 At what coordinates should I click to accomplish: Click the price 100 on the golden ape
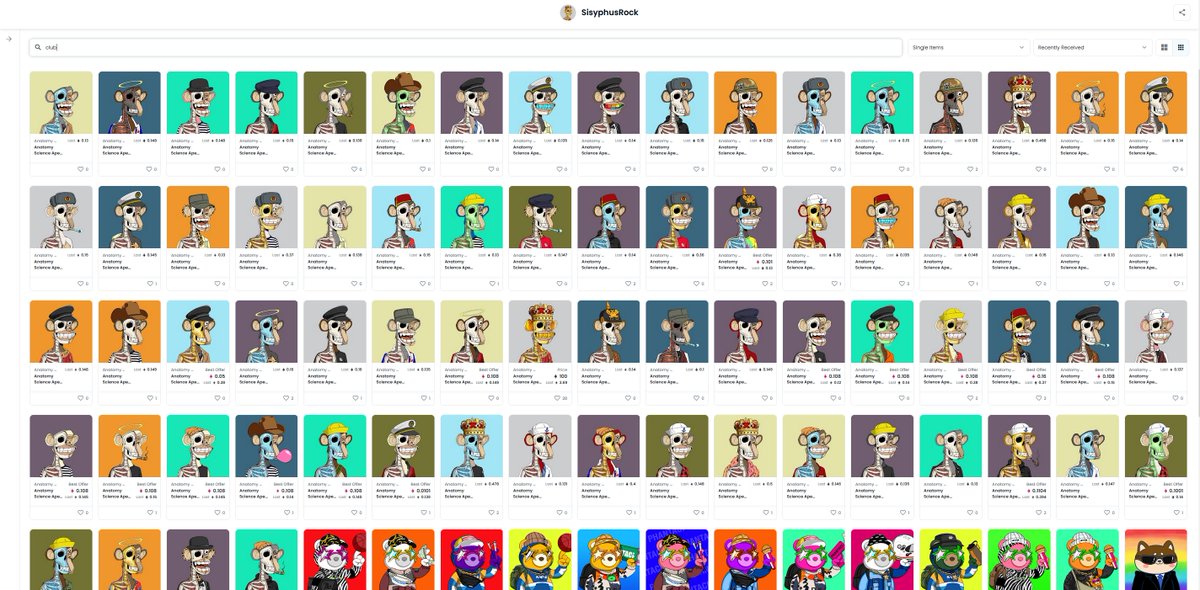(562, 377)
